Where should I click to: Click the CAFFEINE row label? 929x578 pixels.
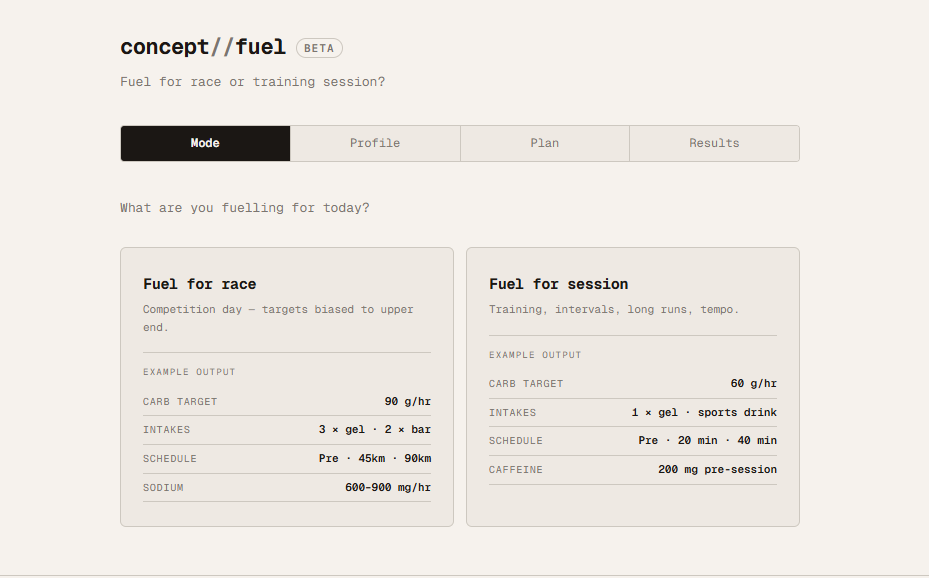click(515, 470)
